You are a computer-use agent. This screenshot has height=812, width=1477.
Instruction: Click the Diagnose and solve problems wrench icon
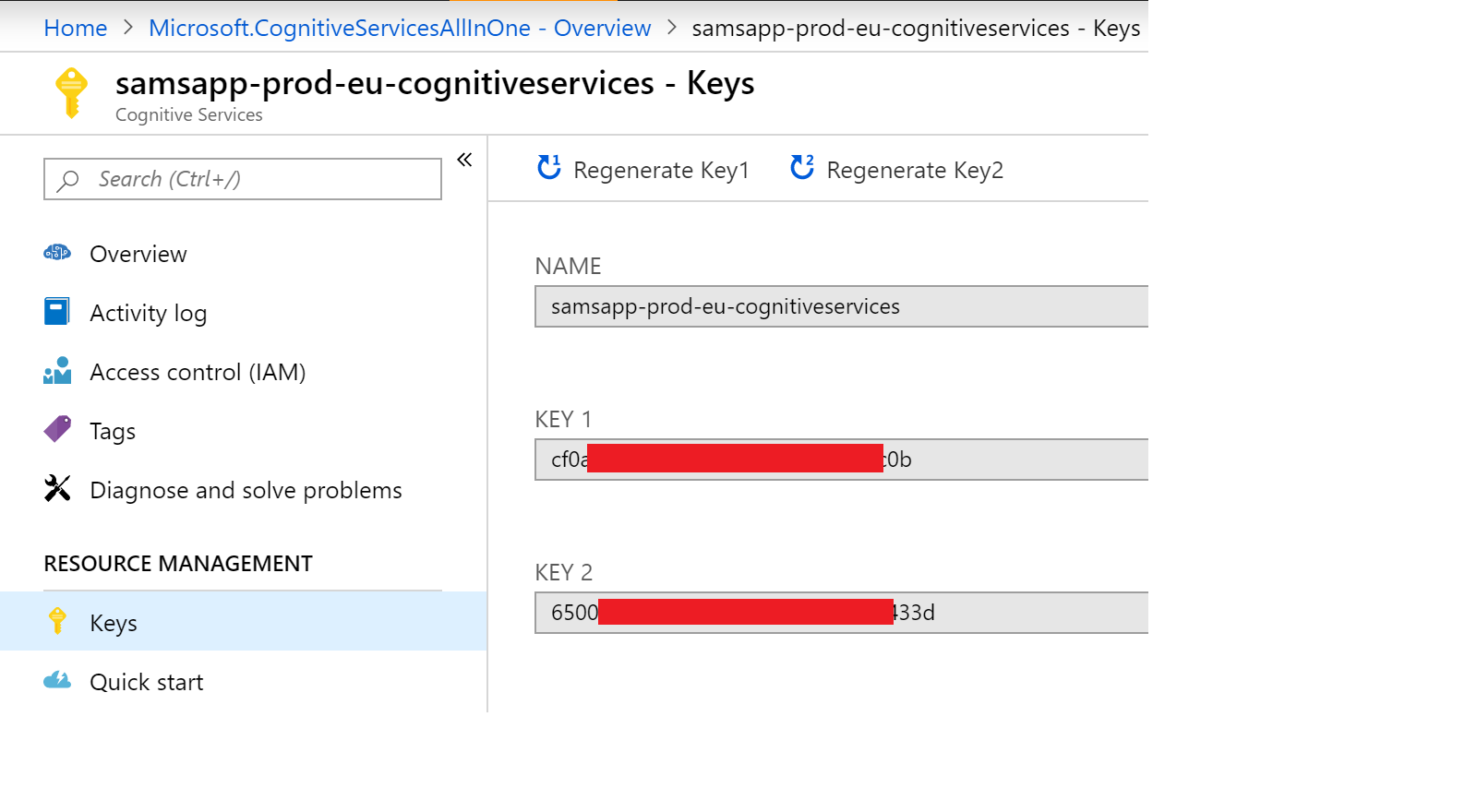point(57,488)
